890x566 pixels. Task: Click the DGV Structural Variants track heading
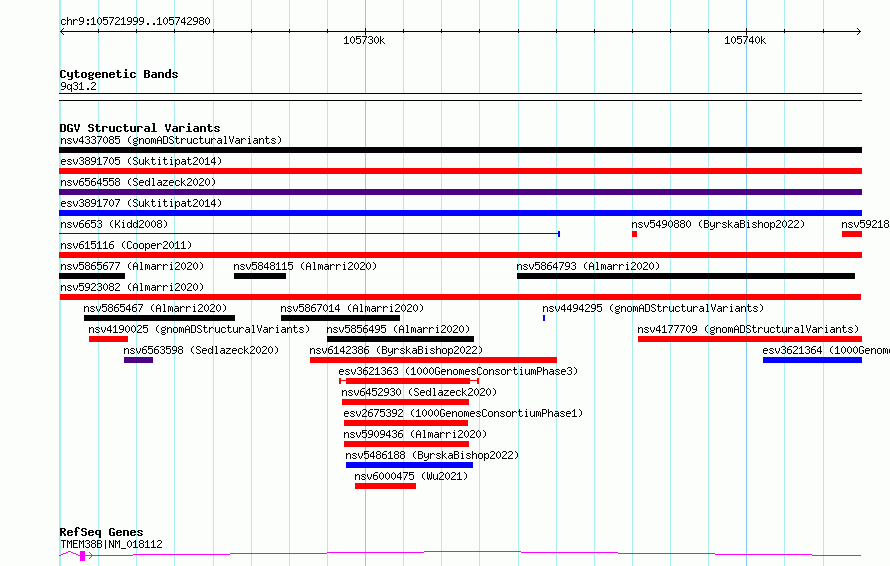click(140, 128)
